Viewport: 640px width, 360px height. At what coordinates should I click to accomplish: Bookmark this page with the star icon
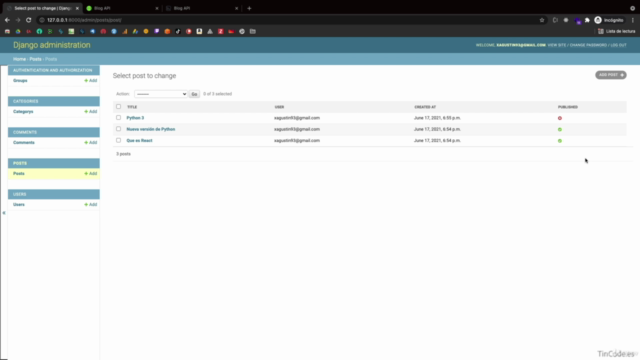542,20
